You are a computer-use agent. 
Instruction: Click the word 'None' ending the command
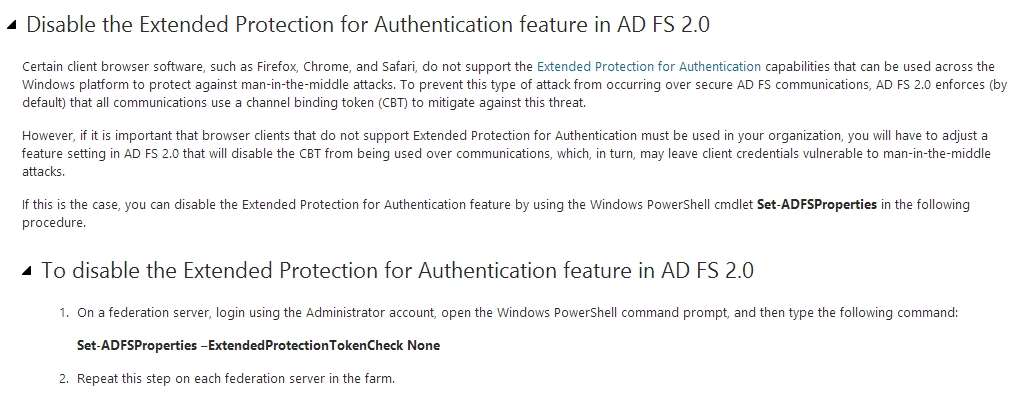(x=424, y=346)
